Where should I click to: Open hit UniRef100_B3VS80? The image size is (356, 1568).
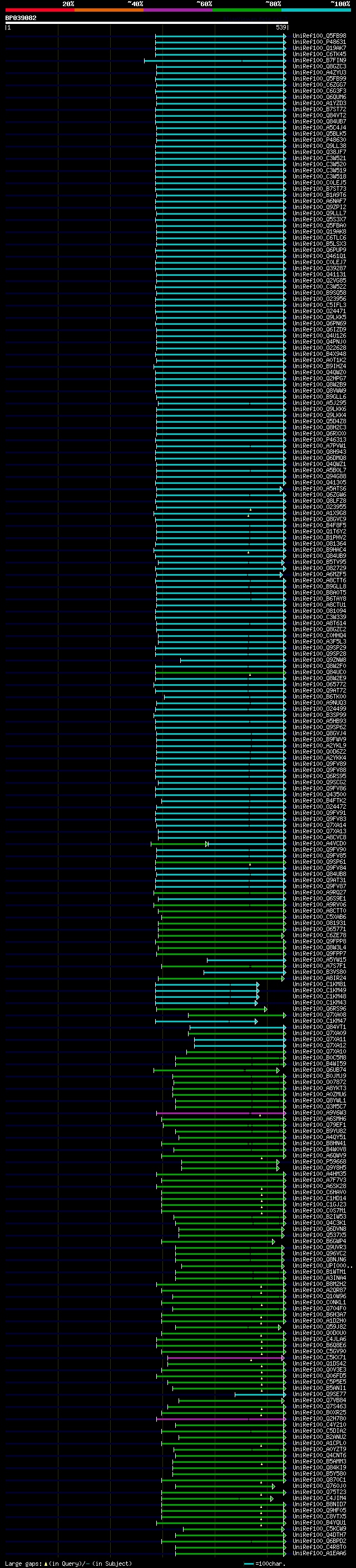pos(319,973)
